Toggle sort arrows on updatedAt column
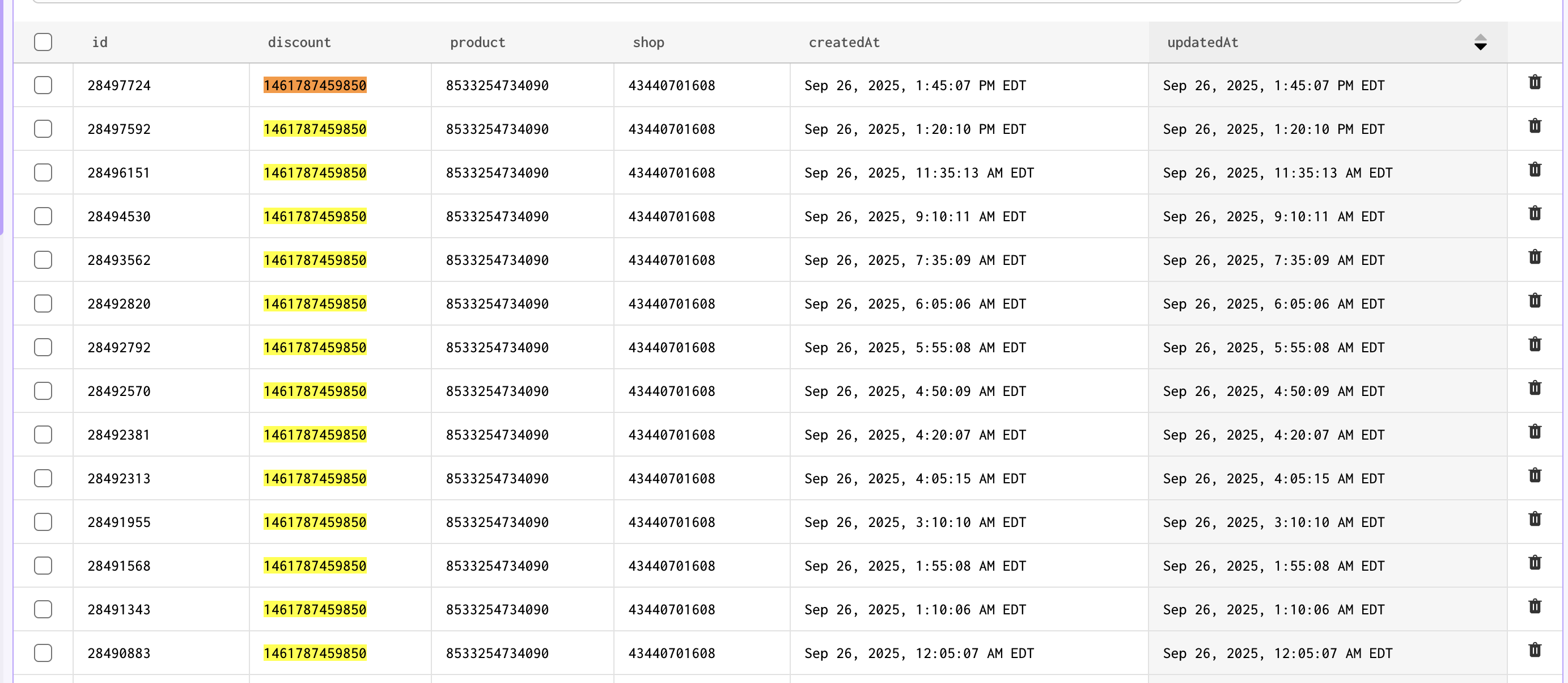The image size is (1568, 683). click(1480, 42)
